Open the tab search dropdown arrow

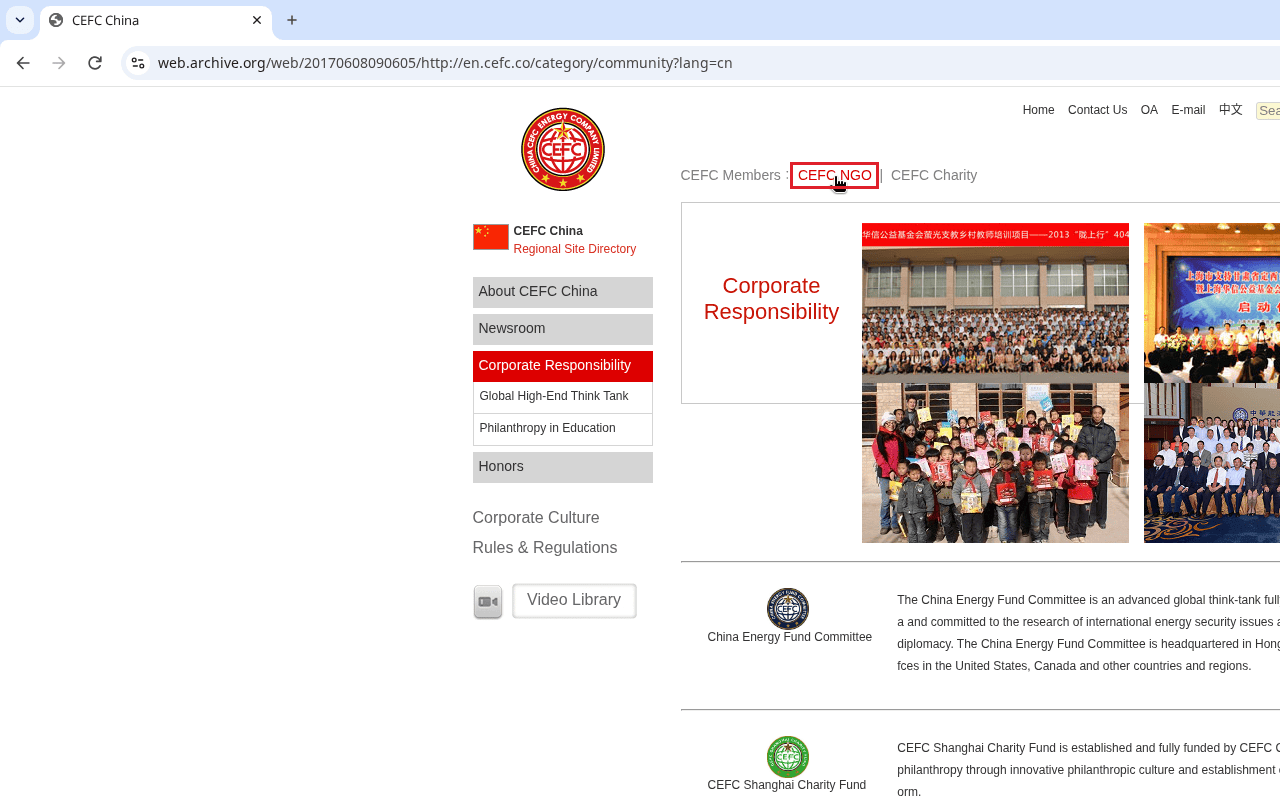[20, 20]
